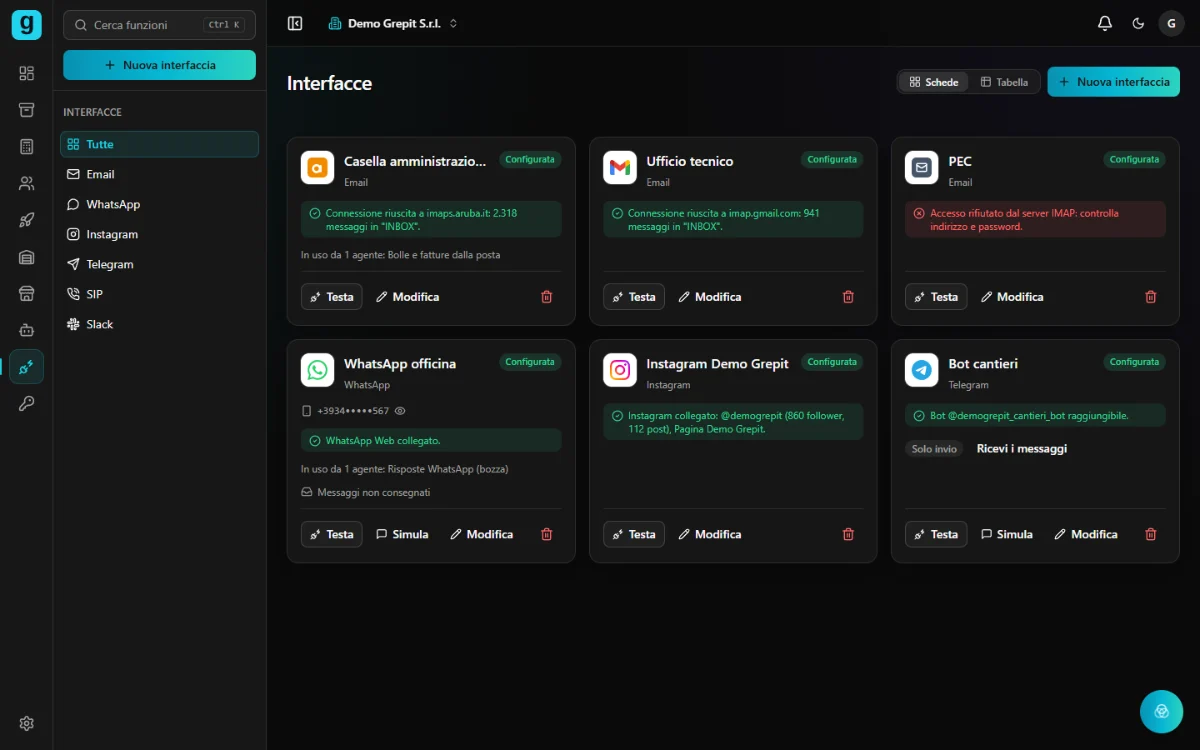The width and height of the screenshot is (1200, 750).
Task: Open notifications bell icon
Action: point(1105,23)
